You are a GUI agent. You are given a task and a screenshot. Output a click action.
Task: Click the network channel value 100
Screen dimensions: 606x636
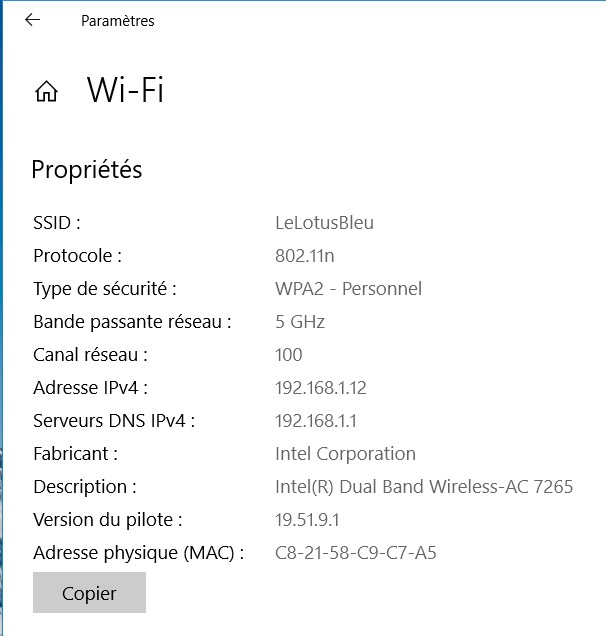pyautogui.click(x=289, y=355)
